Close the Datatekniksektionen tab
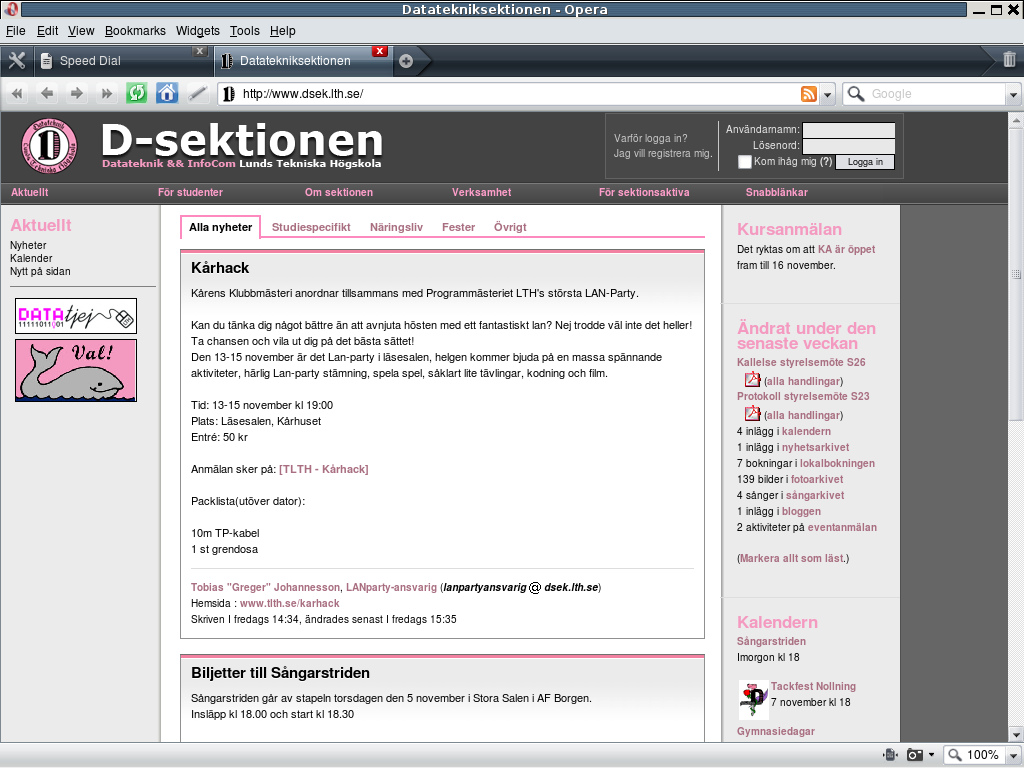Viewport: 1024px width, 768px height. tap(379, 51)
